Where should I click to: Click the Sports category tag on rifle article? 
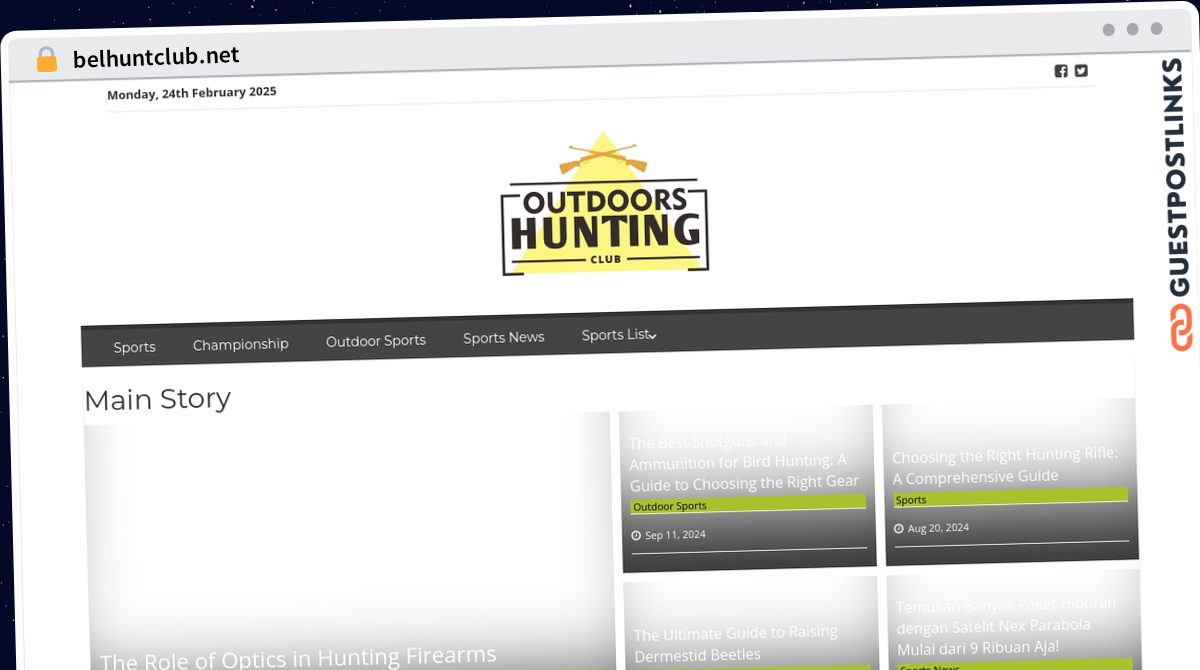pyautogui.click(x=910, y=500)
